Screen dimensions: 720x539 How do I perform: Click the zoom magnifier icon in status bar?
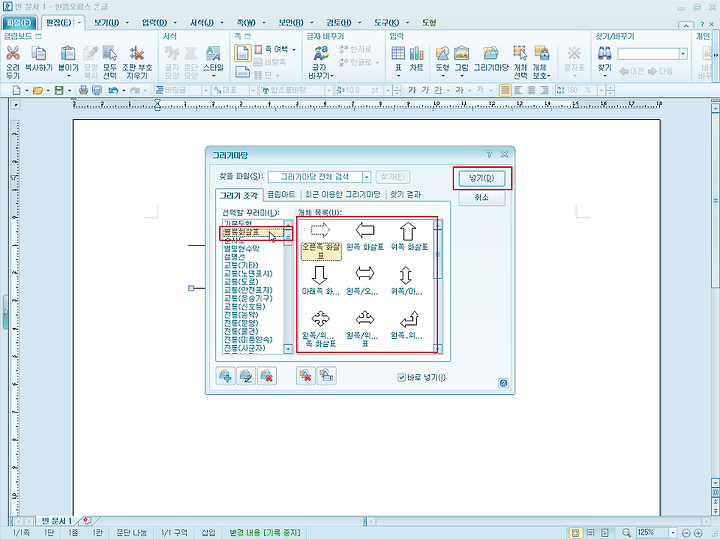[626, 533]
